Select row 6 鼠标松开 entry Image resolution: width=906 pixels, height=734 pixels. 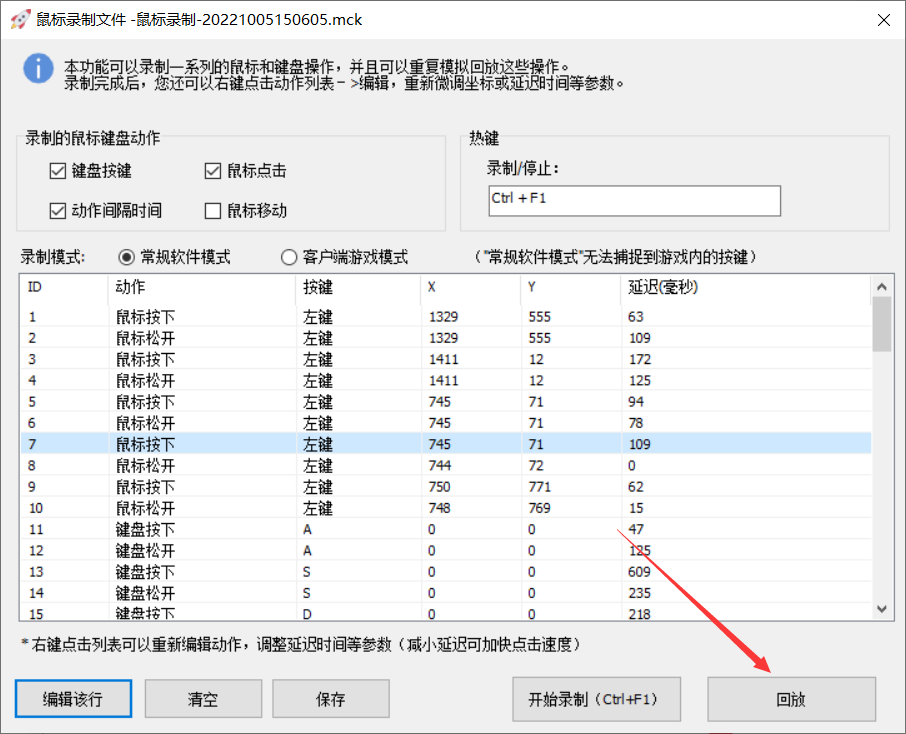coord(446,423)
